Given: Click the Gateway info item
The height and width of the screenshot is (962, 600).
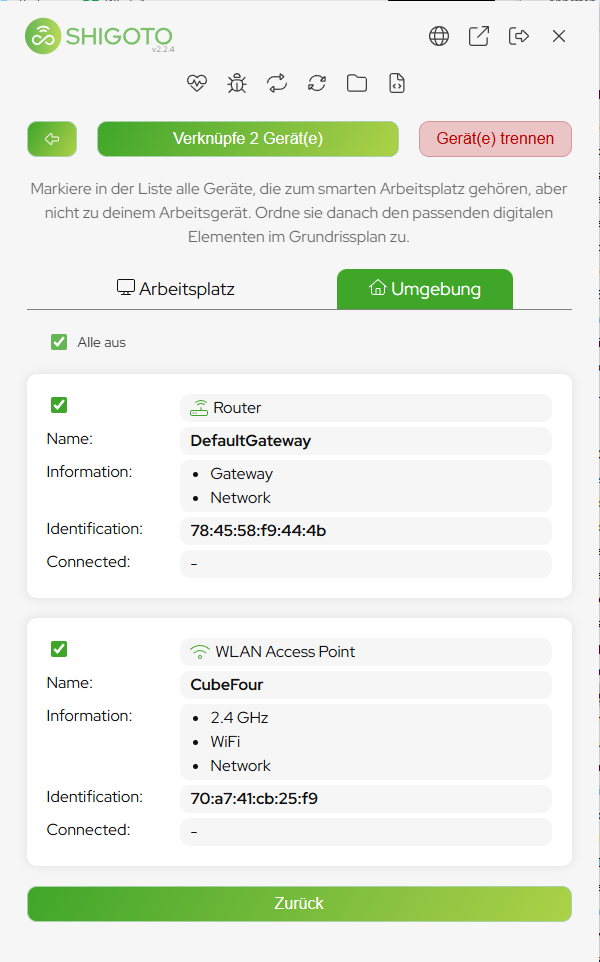Looking at the screenshot, I should (241, 474).
